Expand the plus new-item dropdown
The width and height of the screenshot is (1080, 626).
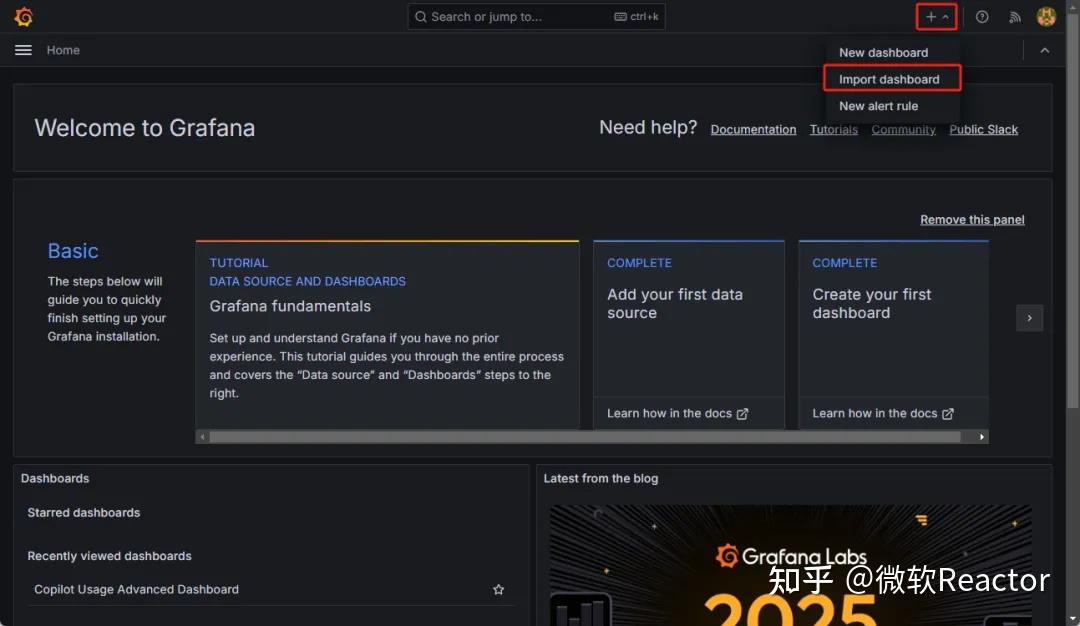point(937,17)
